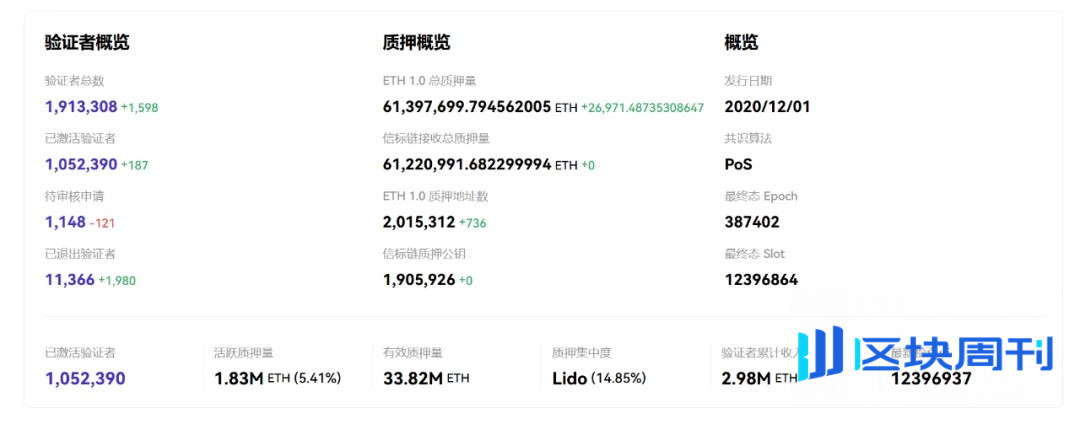Screen dimensions: 1080x424
Task: Click the 质押概览 section heading
Action: (417, 43)
